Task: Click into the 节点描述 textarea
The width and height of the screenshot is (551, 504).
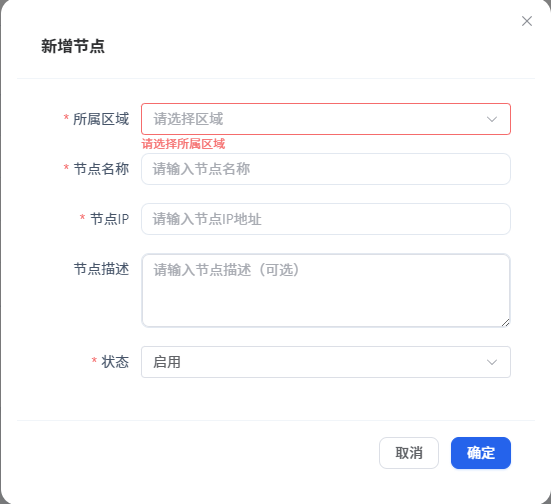Action: [x=326, y=290]
